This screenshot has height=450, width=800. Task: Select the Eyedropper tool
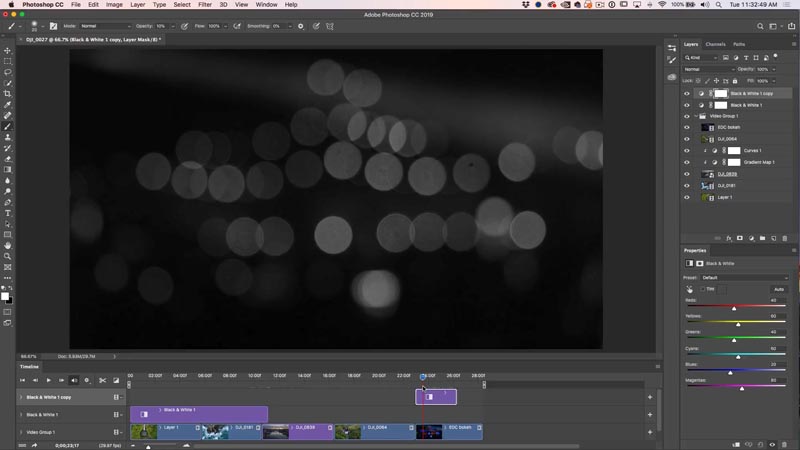[x=8, y=105]
